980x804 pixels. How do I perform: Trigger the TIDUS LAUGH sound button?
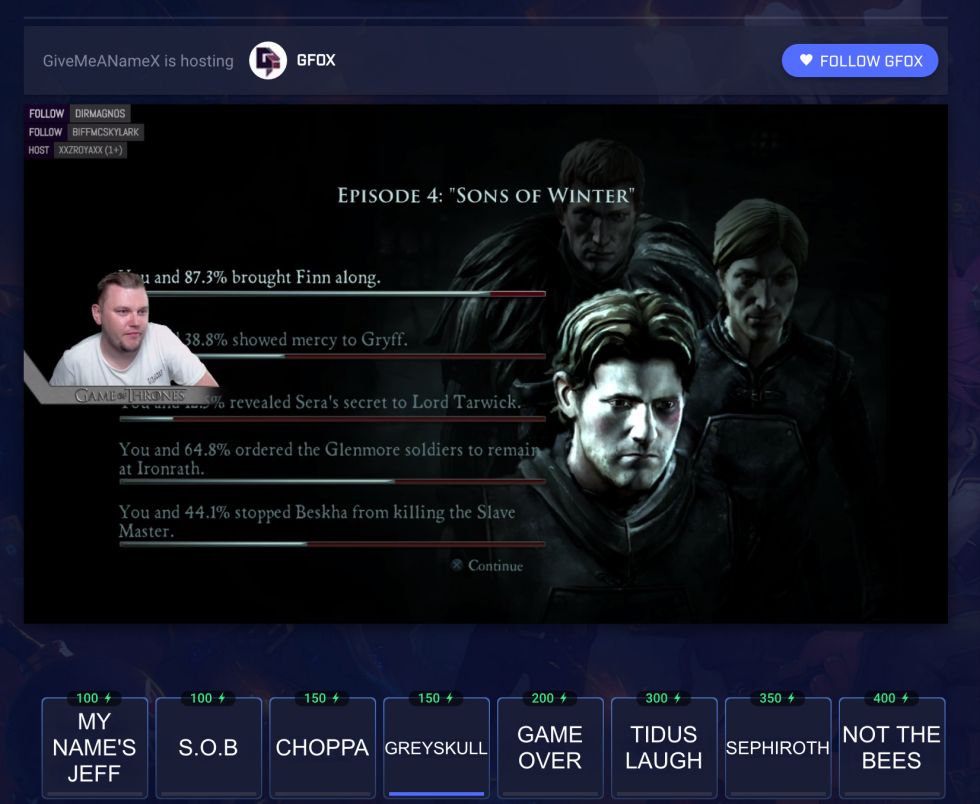point(664,748)
